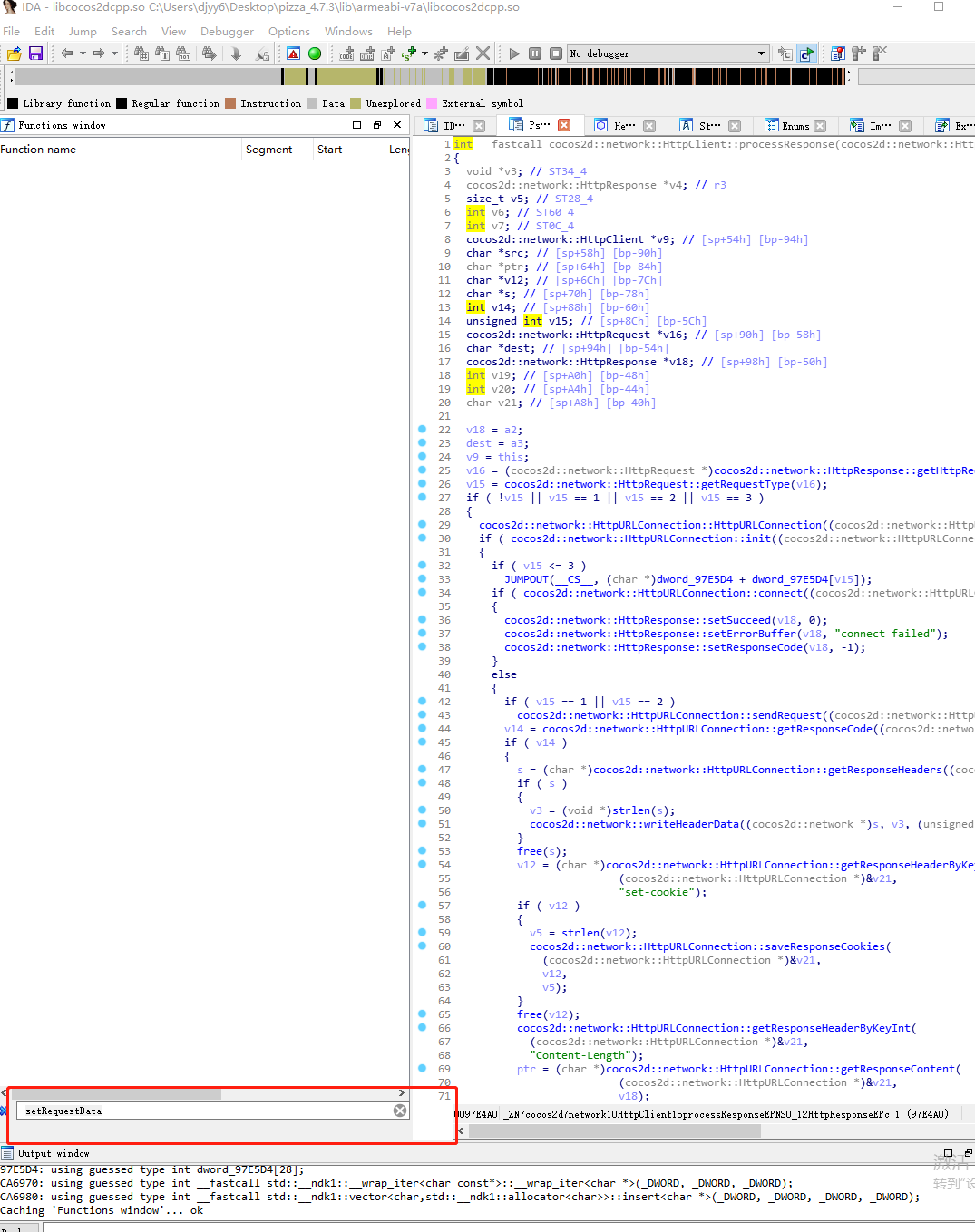Click the search text binoculars icon
Screen dimensions: 975x1232
pyautogui.click(x=162, y=53)
